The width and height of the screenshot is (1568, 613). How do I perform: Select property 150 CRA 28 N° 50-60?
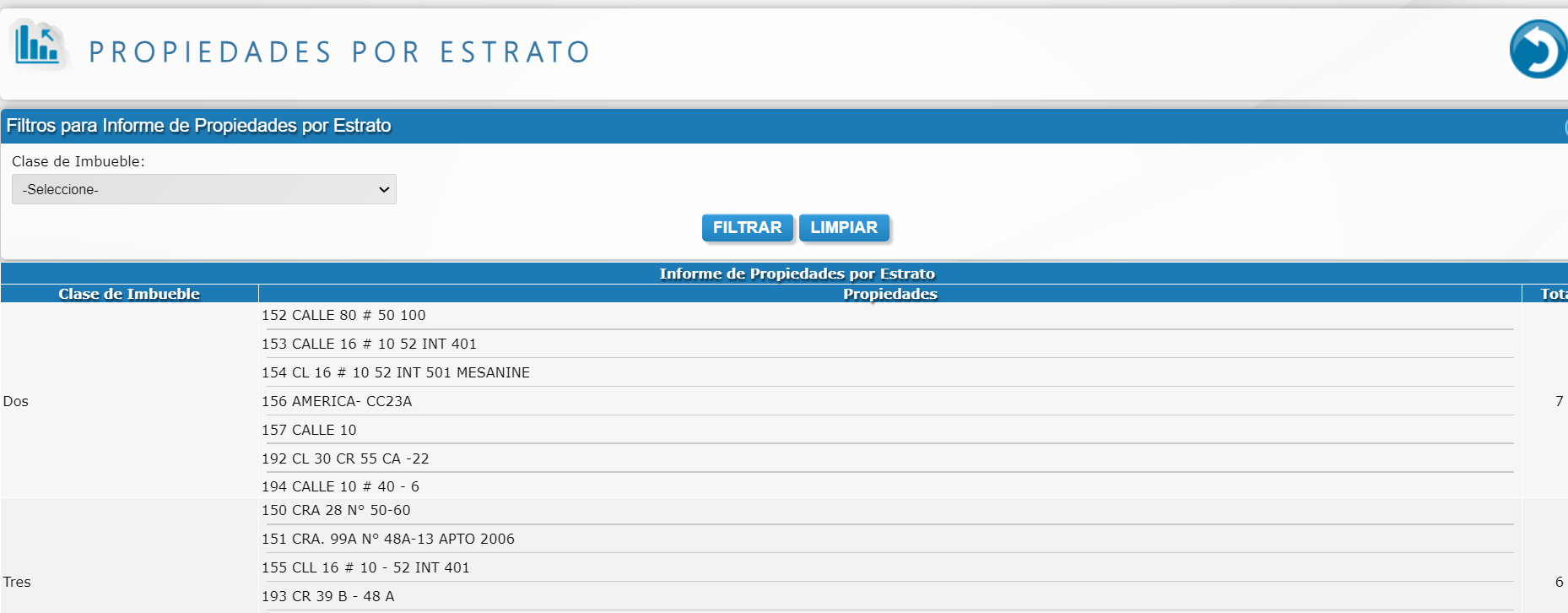pyautogui.click(x=336, y=510)
